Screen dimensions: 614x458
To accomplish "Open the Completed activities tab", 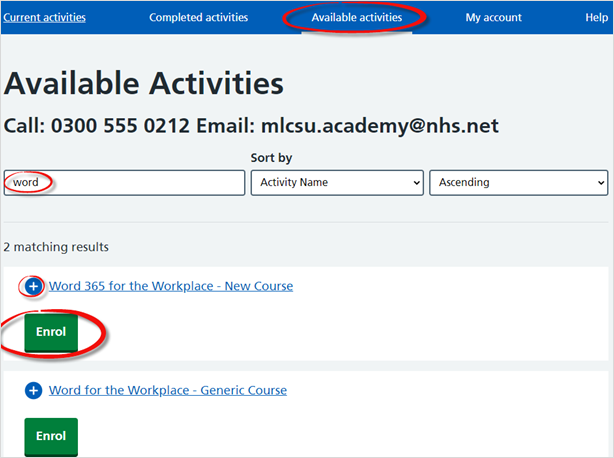I will point(199,17).
